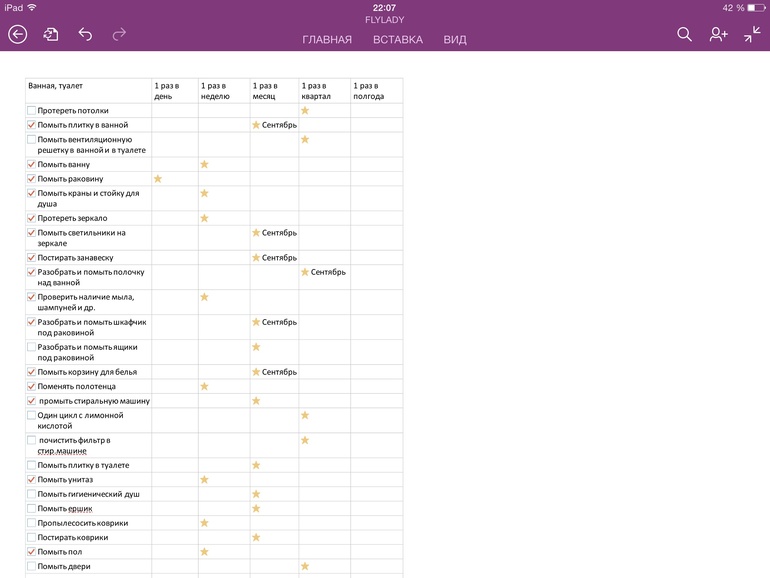Tap the back arrow button

pos(18,34)
